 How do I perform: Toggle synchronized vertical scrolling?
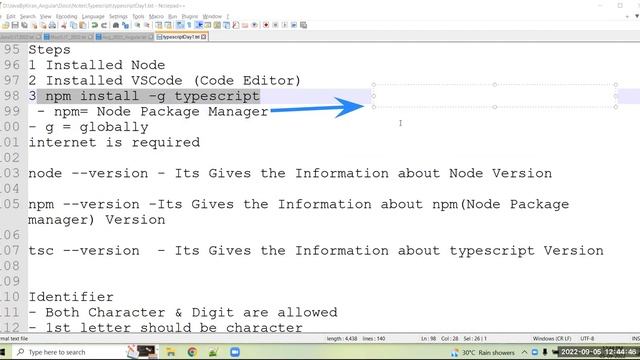(x=158, y=25)
